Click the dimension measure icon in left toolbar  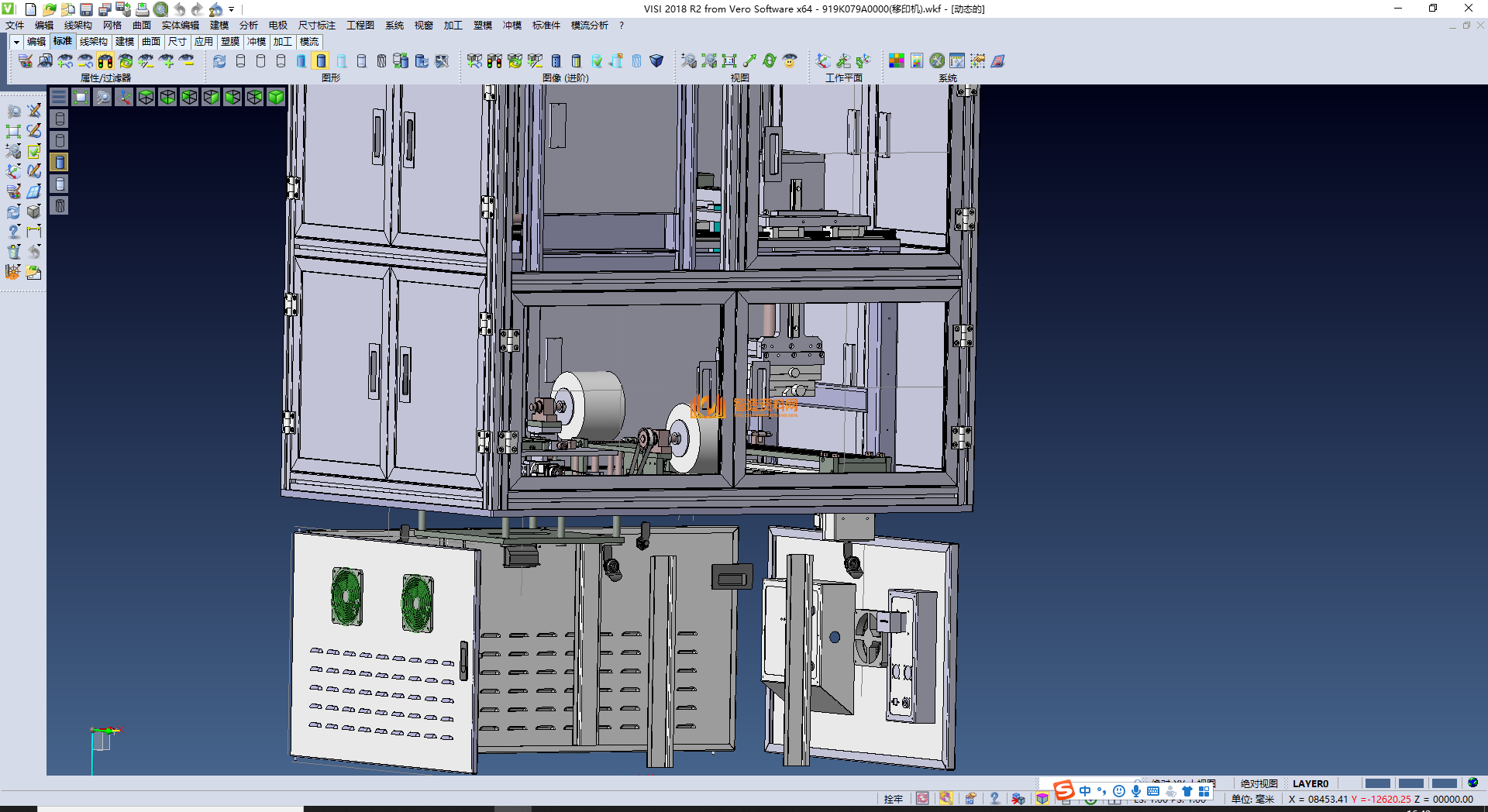[x=34, y=232]
